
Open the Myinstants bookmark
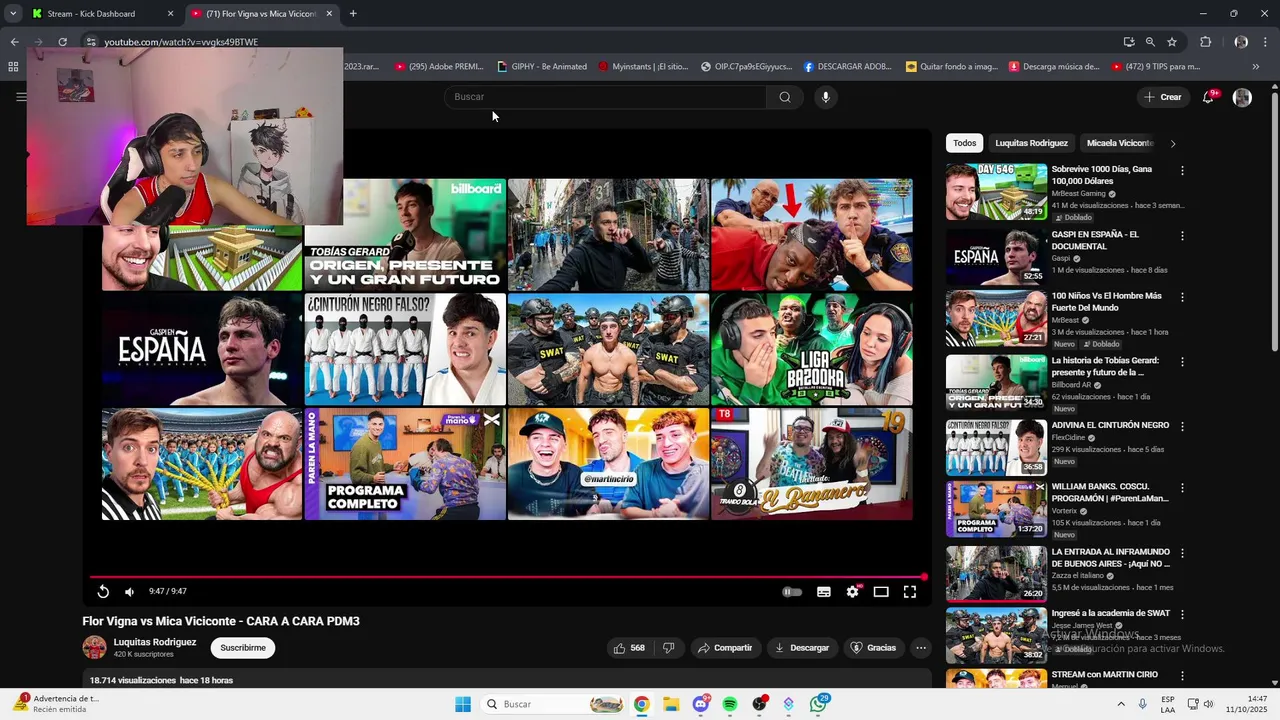click(x=644, y=67)
